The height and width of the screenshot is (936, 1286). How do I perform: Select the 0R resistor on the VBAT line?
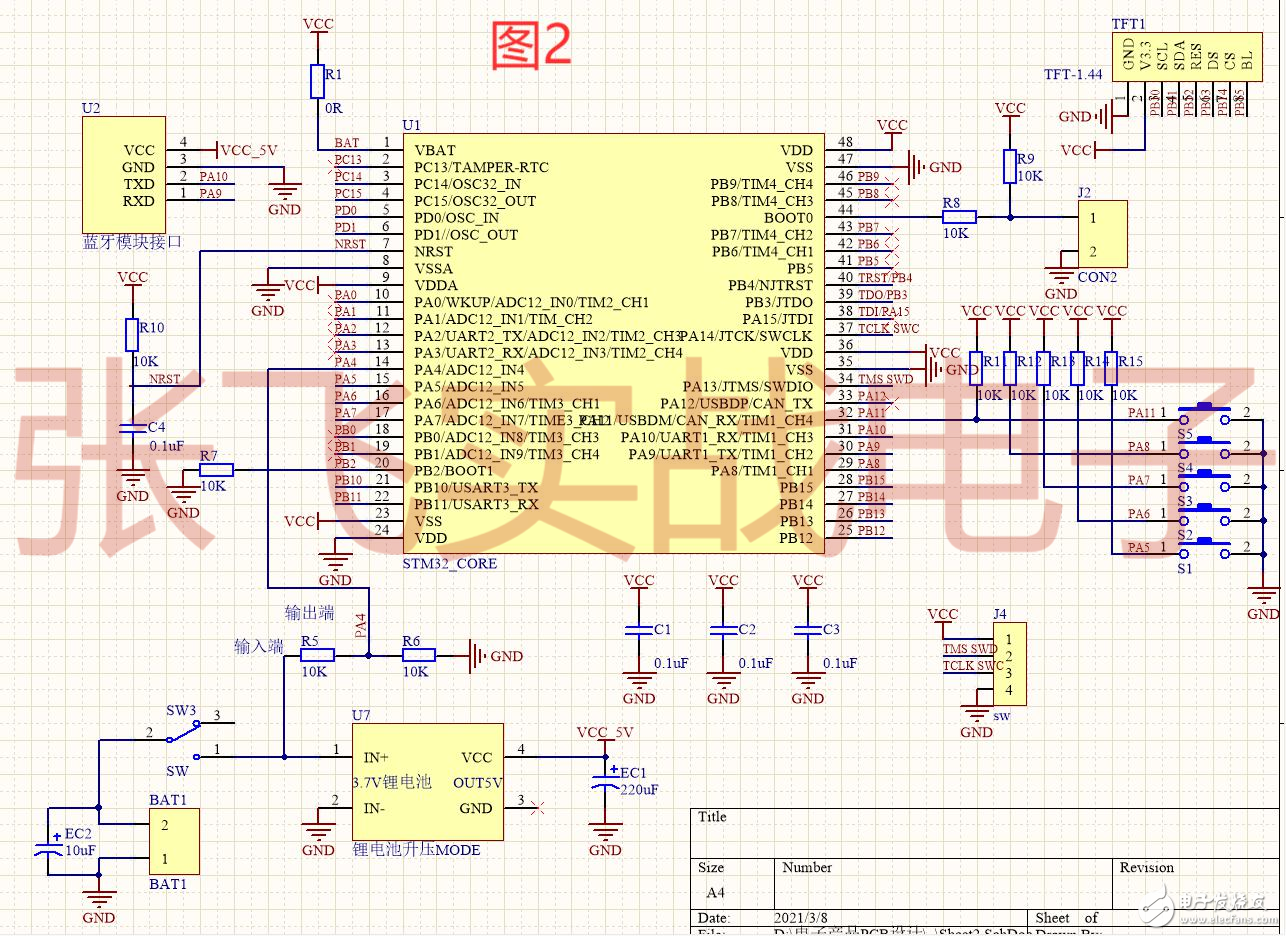tap(318, 81)
